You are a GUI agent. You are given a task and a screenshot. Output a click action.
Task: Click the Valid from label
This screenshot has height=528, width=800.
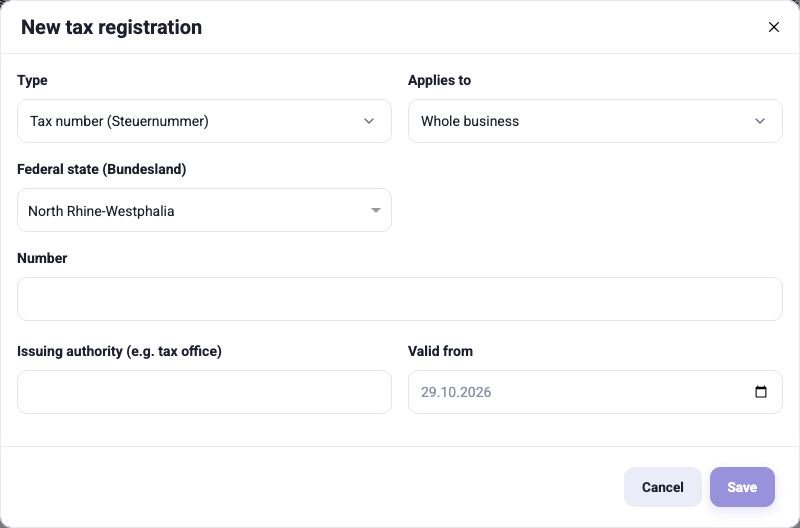[x=440, y=351]
